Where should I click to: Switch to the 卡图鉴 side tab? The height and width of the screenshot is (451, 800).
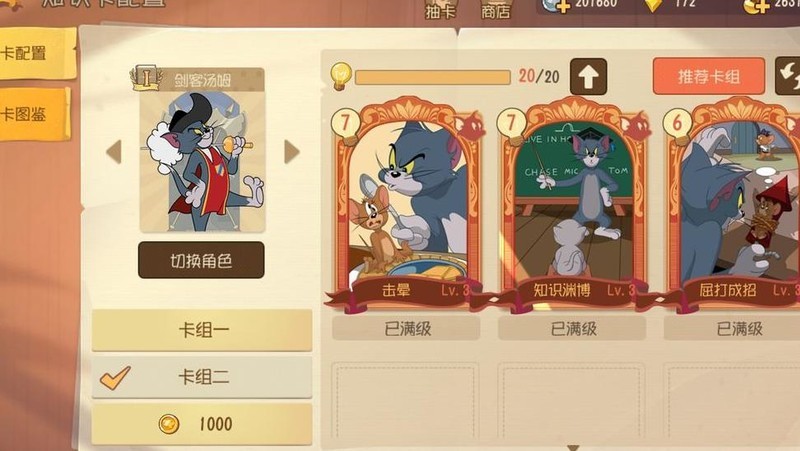point(35,114)
